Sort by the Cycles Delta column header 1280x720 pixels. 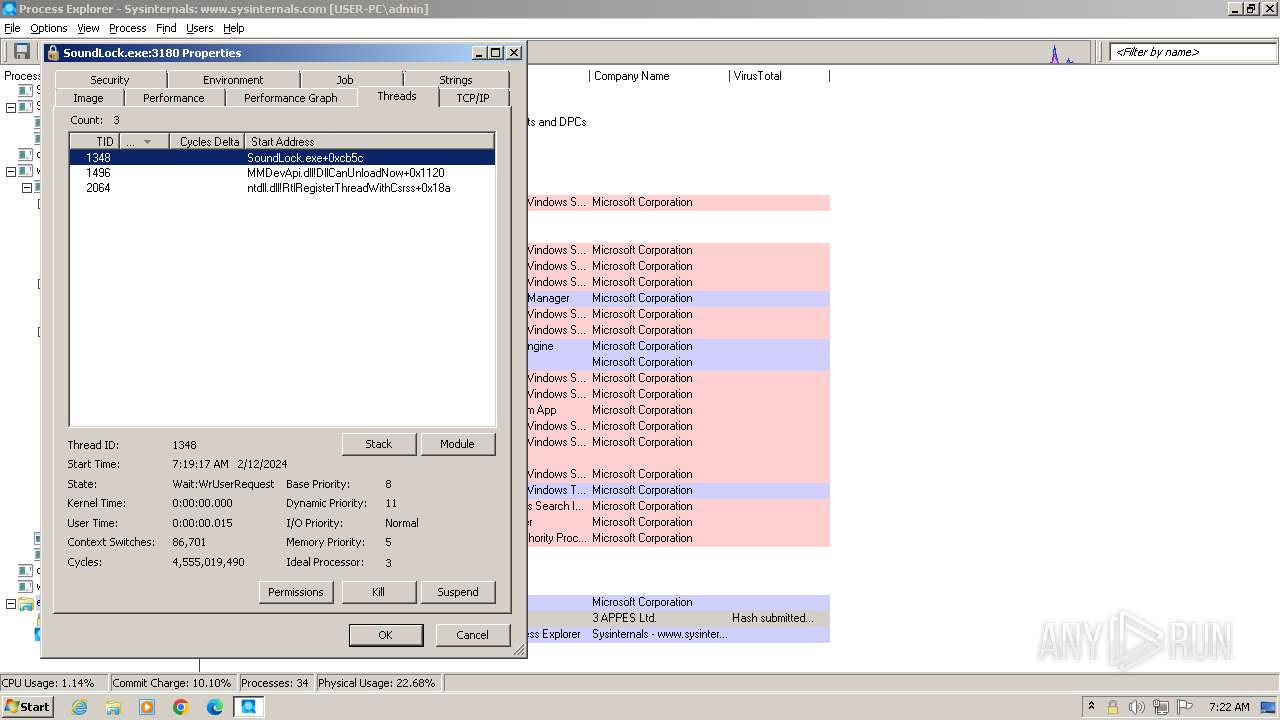click(x=207, y=142)
